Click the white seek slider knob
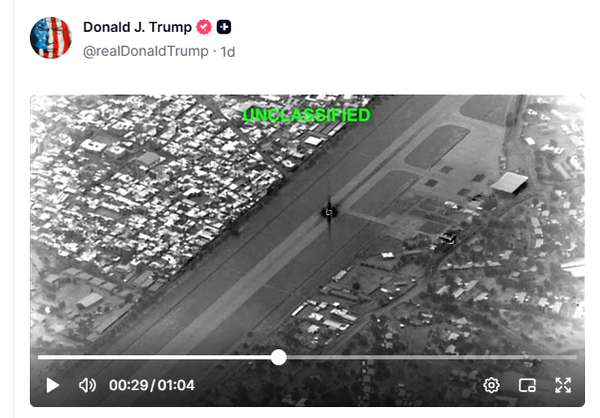Image resolution: width=600 pixels, height=418 pixels. [x=279, y=357]
